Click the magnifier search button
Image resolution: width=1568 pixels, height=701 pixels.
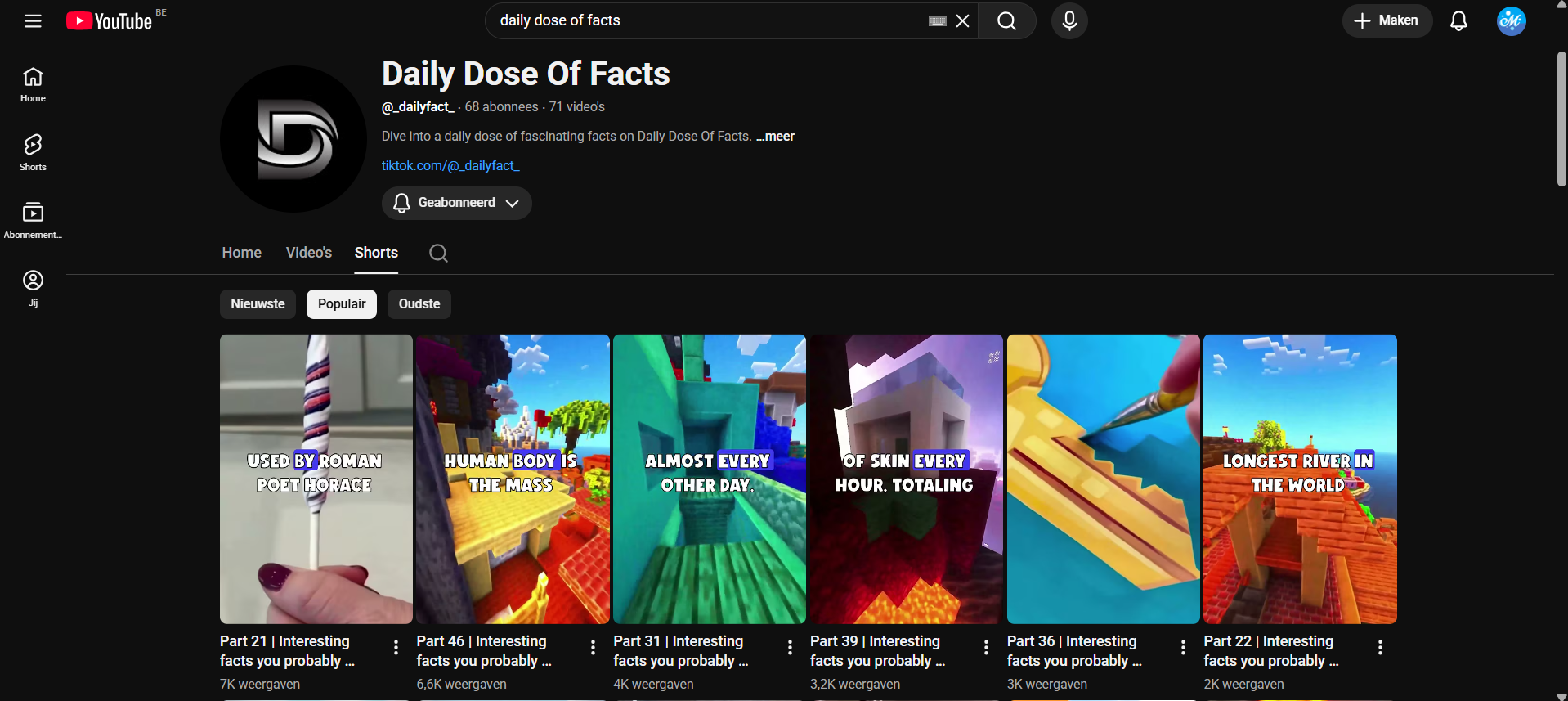(1007, 21)
